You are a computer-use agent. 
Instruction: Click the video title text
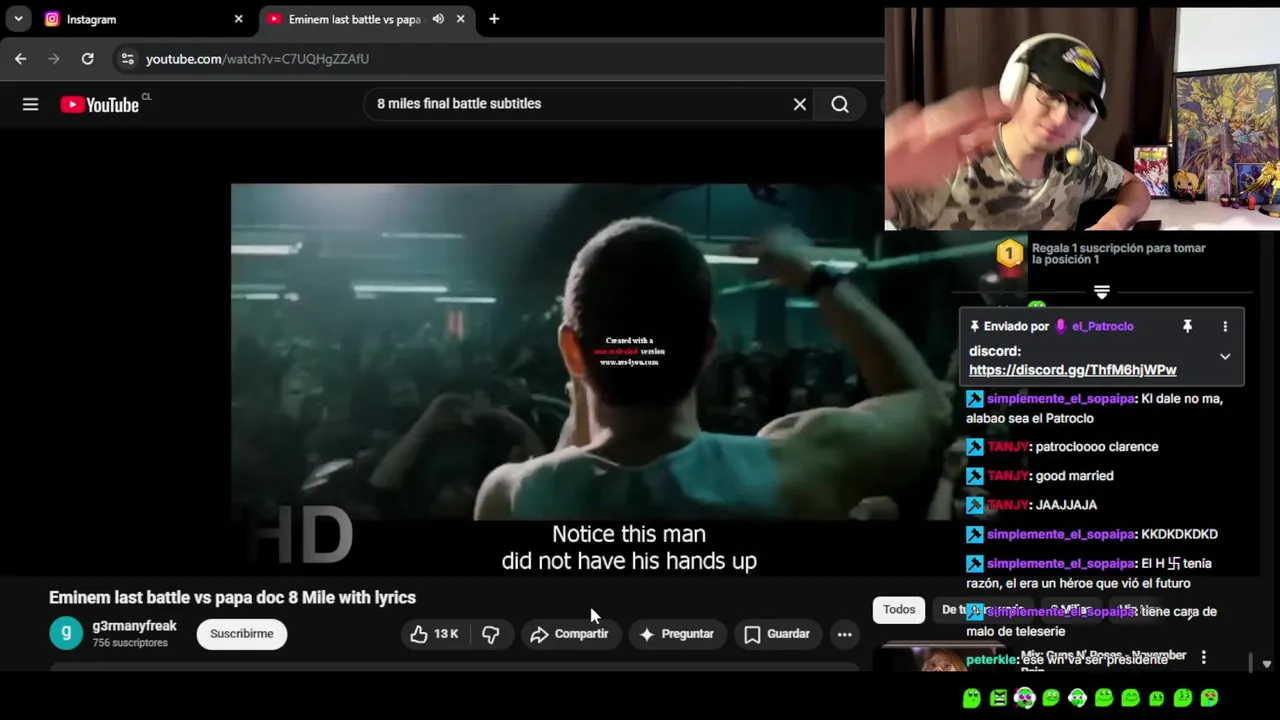tap(232, 597)
